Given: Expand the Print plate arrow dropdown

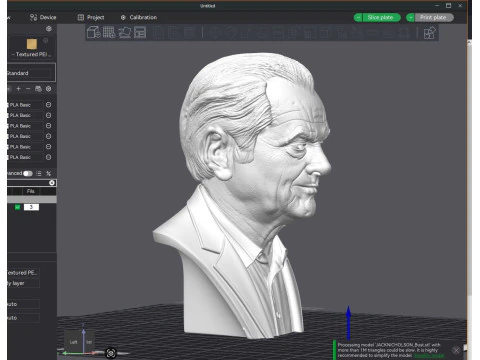Looking at the screenshot, I should pyautogui.click(x=411, y=17).
